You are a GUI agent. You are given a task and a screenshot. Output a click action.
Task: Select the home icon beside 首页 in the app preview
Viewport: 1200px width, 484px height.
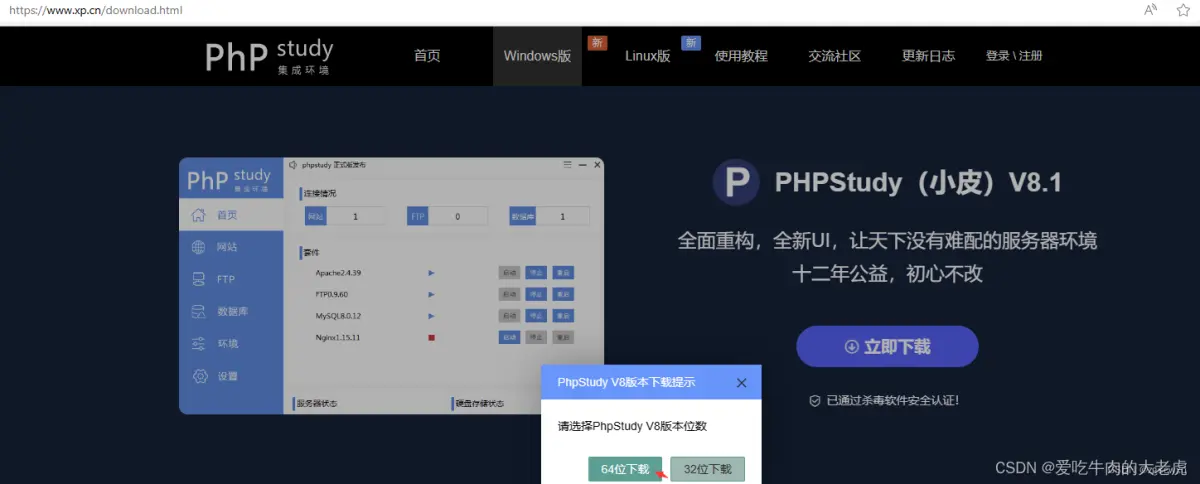pos(198,214)
